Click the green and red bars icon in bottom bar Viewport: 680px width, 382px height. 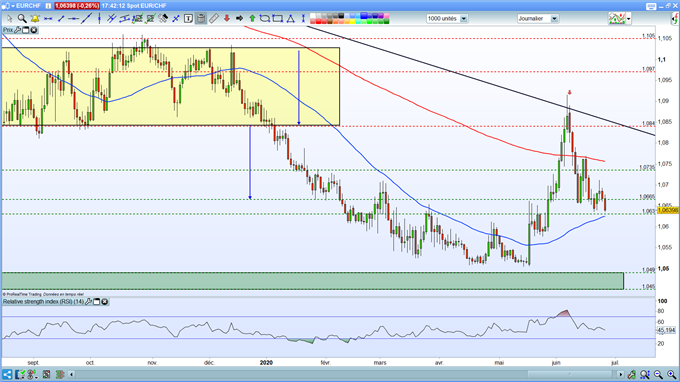pyautogui.click(x=60, y=374)
